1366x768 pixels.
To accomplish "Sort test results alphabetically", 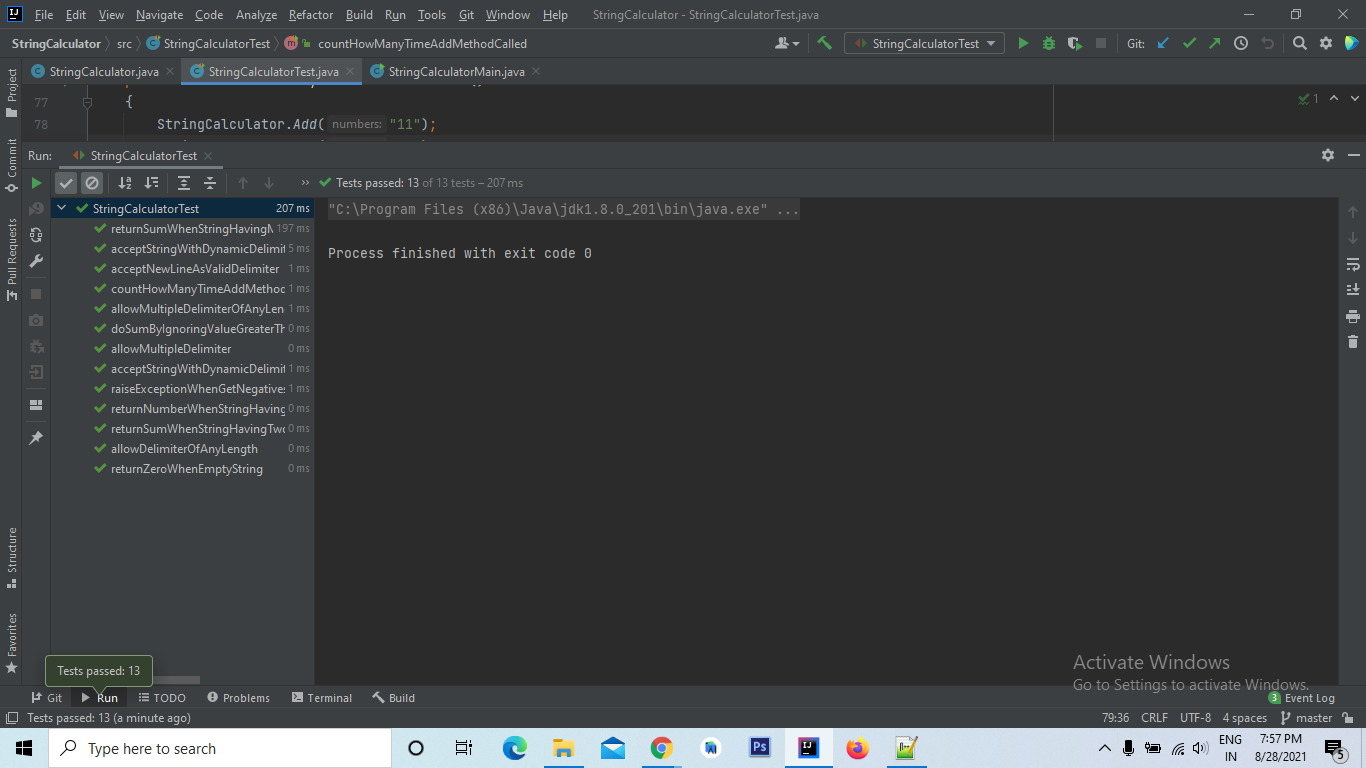I will click(124, 182).
